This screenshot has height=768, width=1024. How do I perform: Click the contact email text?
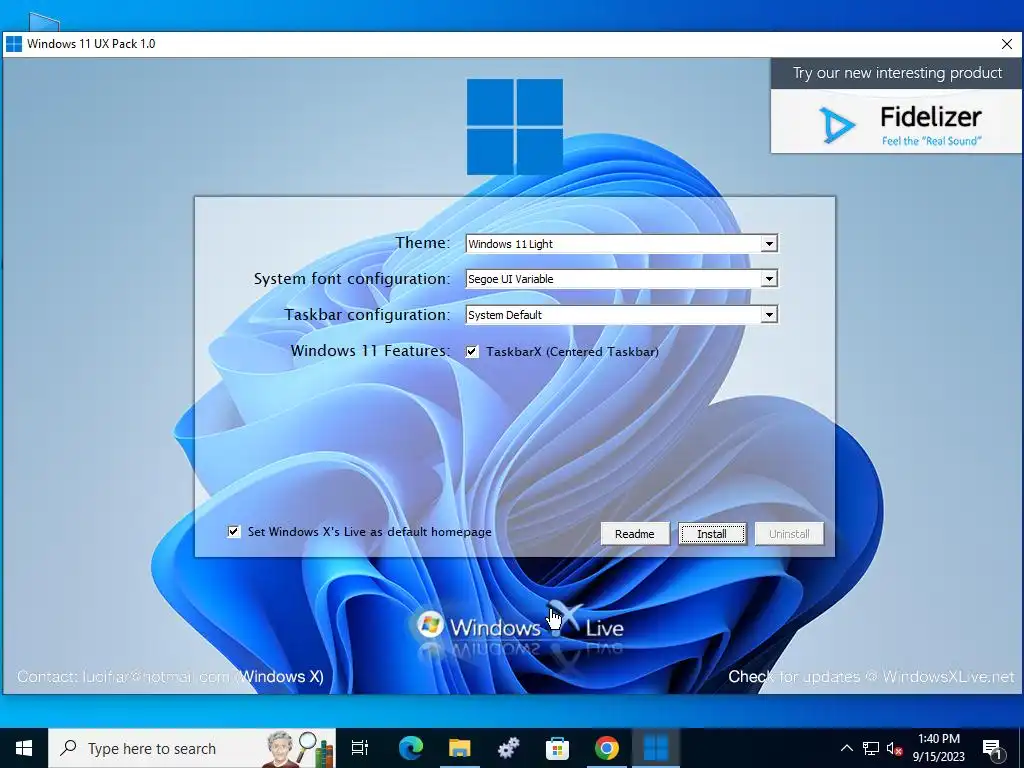pyautogui.click(x=170, y=677)
